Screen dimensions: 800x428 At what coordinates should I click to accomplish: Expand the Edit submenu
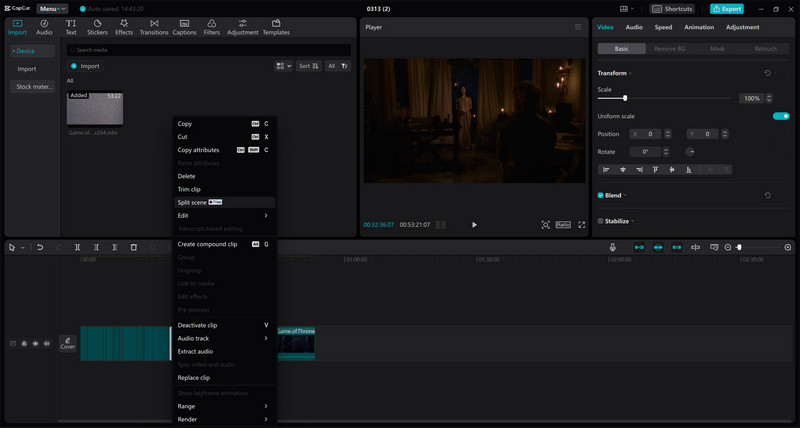point(224,215)
